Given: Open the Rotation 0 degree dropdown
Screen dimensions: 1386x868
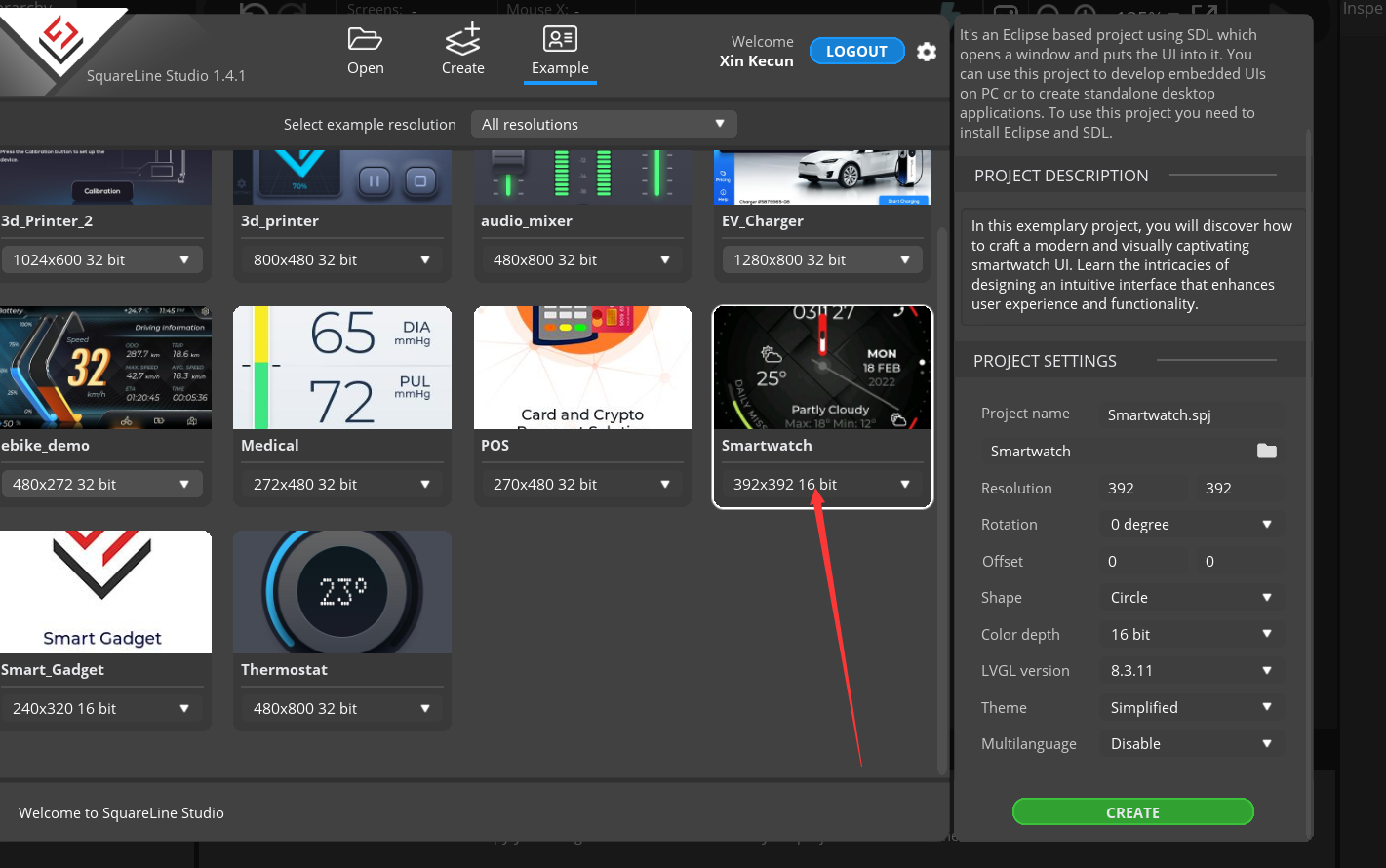Looking at the screenshot, I should click(x=1191, y=524).
